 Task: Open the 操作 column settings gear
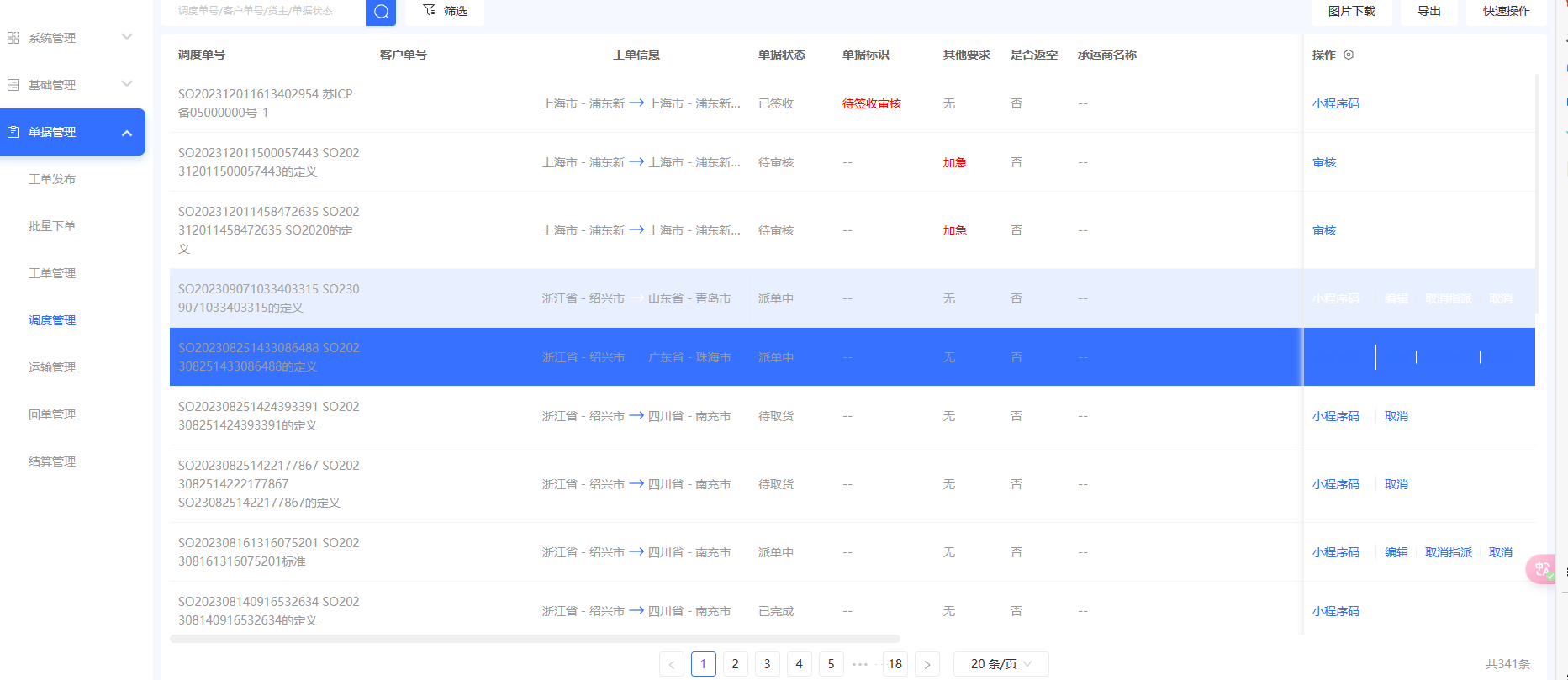pos(1349,55)
